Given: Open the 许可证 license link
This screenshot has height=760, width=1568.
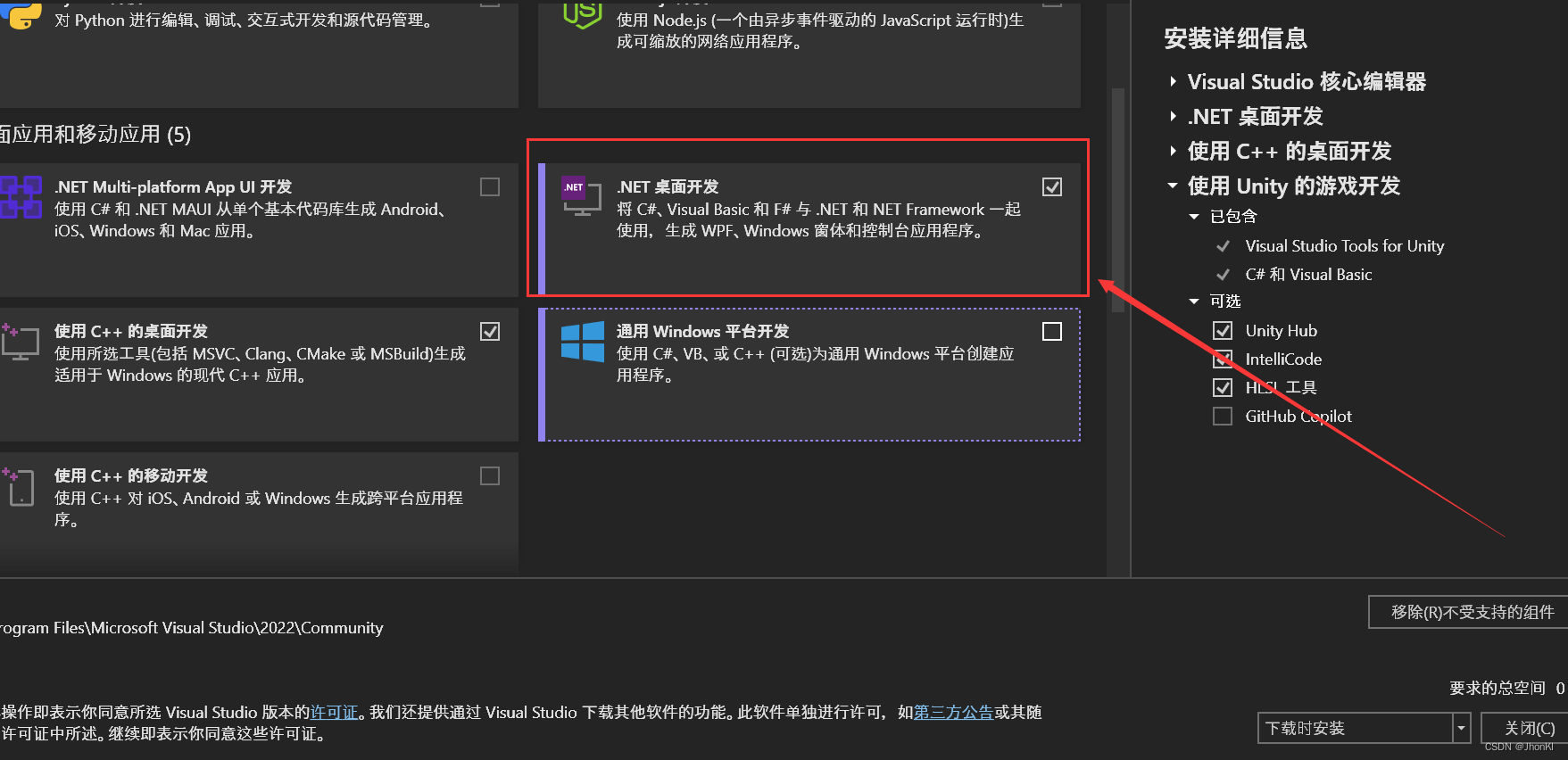Looking at the screenshot, I should [334, 712].
